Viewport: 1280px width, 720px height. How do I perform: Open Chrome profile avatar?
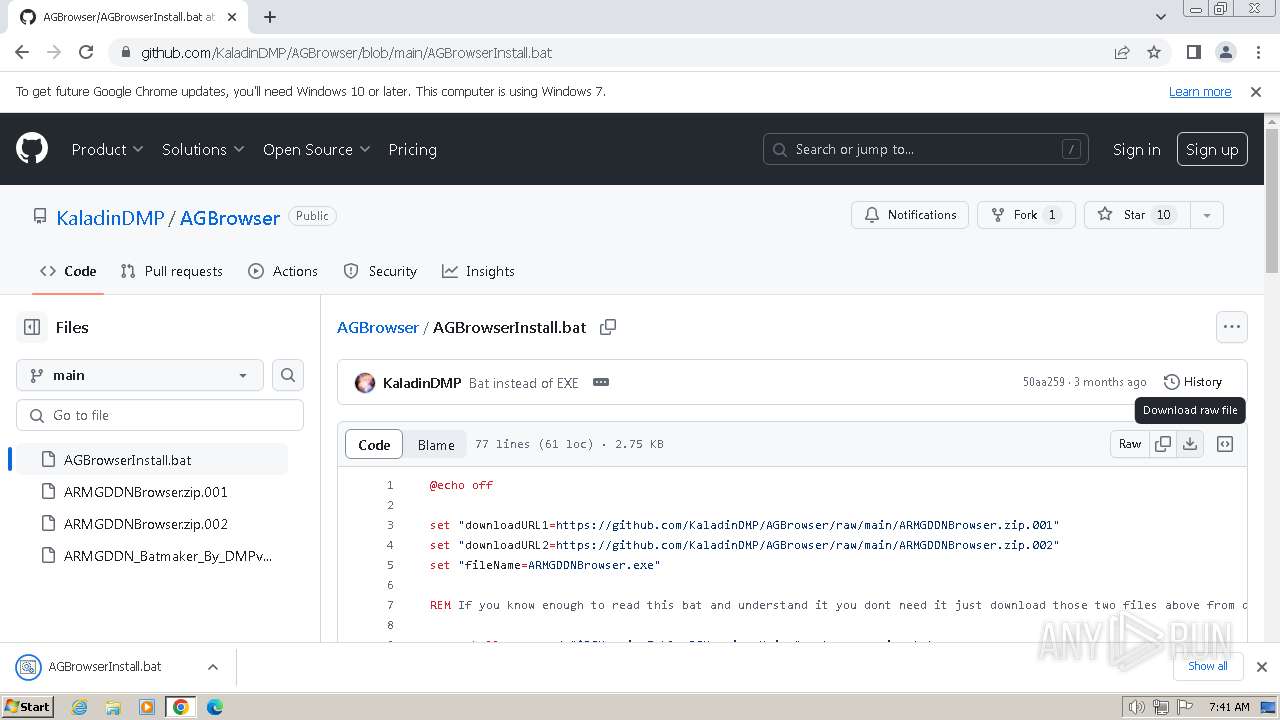(1226, 52)
